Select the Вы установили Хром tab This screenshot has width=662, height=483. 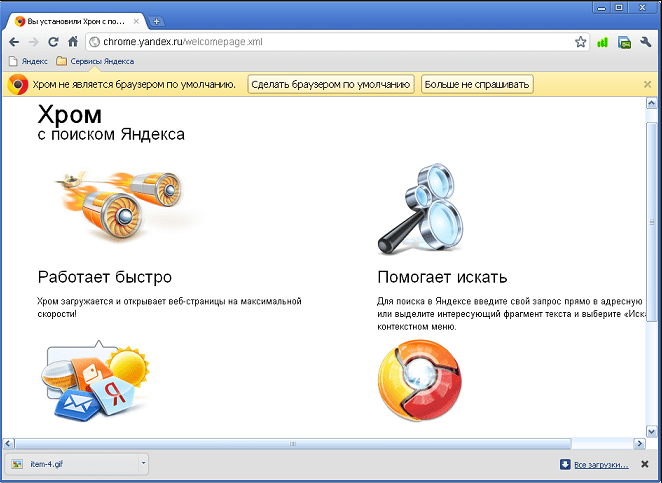point(80,21)
